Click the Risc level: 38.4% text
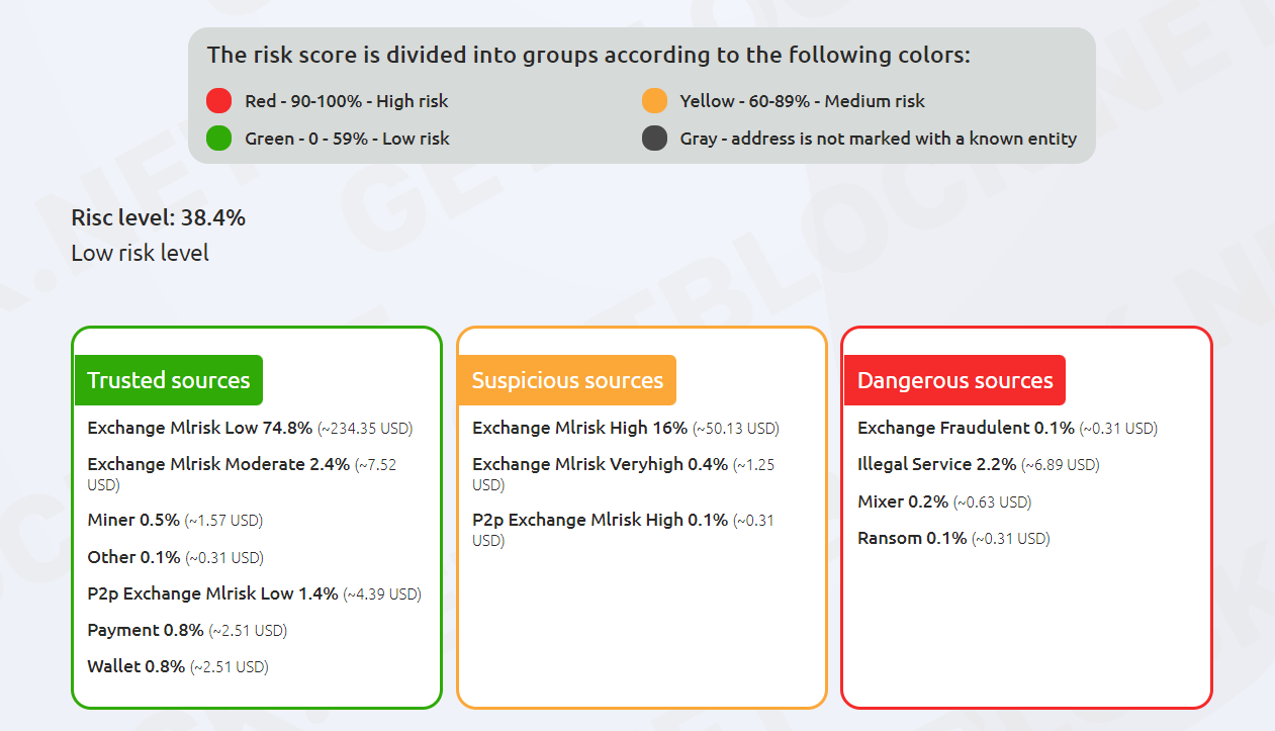Image resolution: width=1275 pixels, height=731 pixels. point(158,217)
